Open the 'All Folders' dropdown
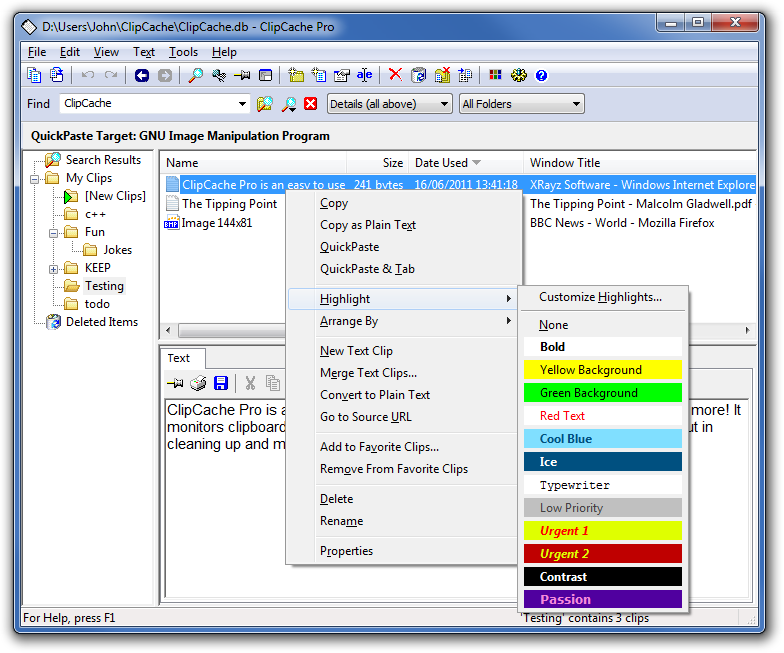The width and height of the screenshot is (784, 653). [576, 104]
